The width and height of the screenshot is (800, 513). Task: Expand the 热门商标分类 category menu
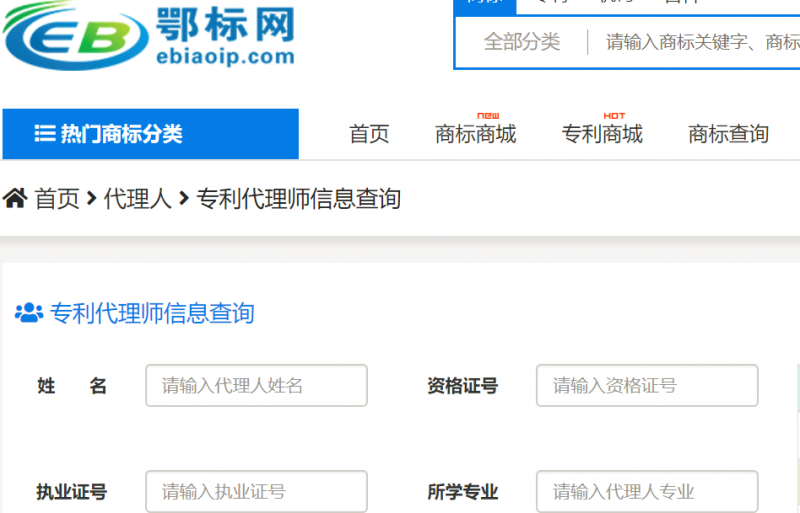pos(150,134)
